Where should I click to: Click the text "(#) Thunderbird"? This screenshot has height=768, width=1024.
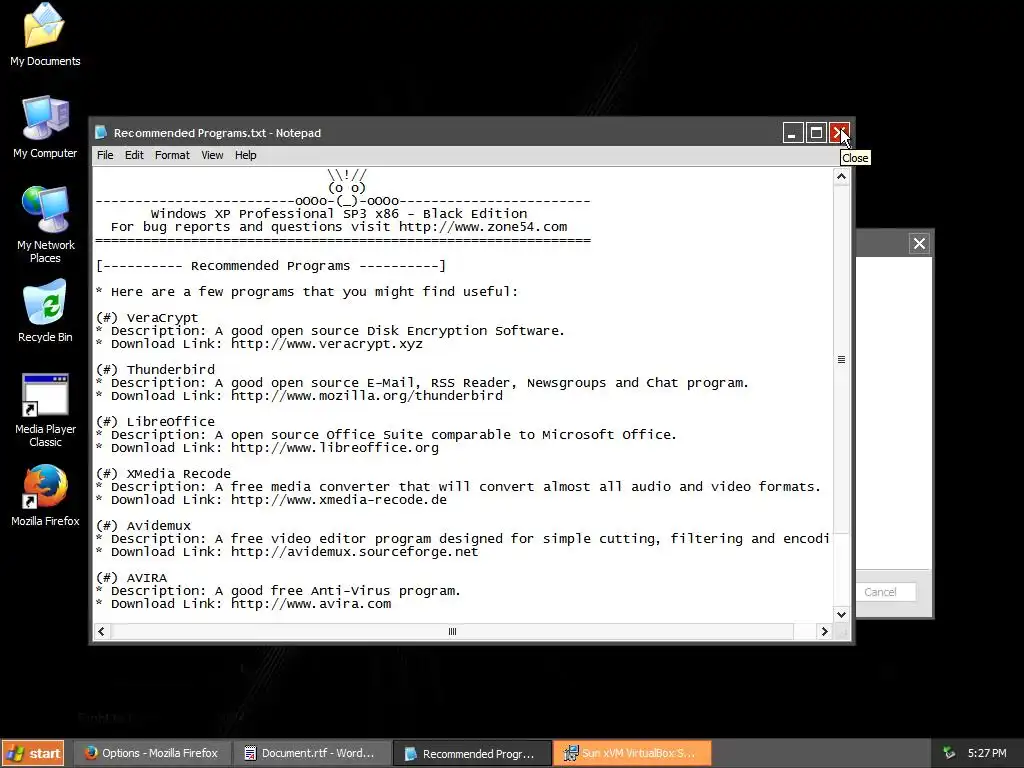155,370
